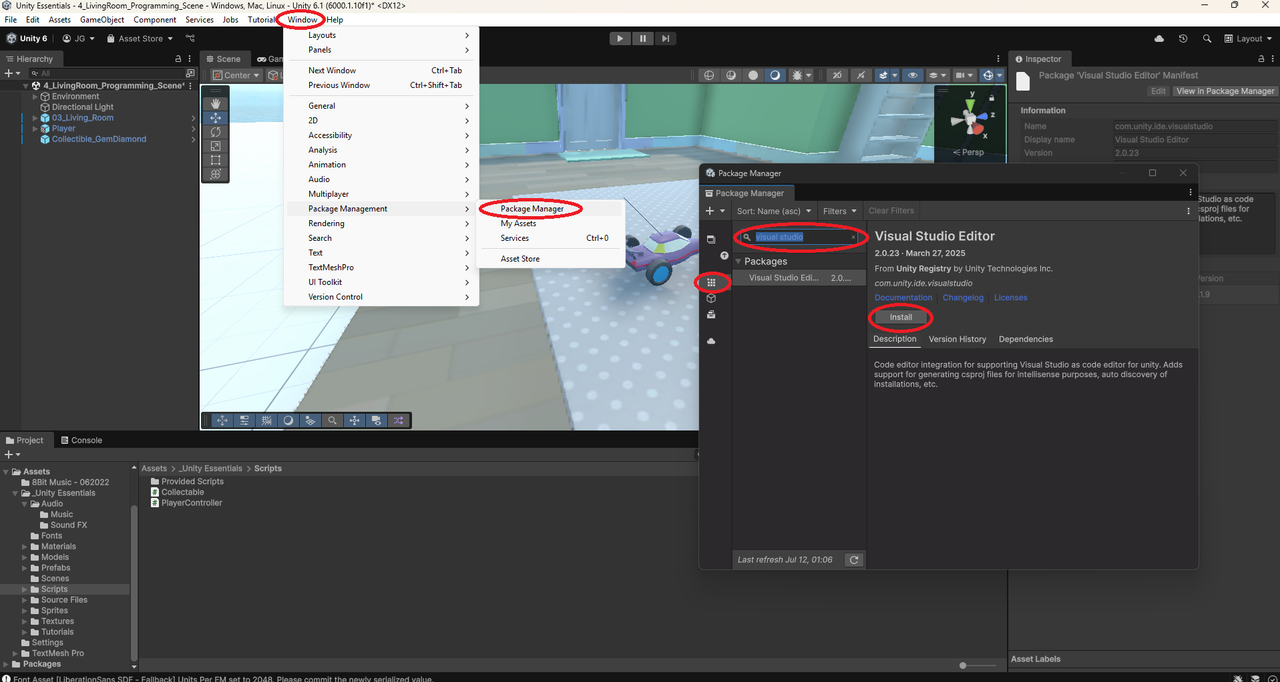Image resolution: width=1280 pixels, height=682 pixels.
Task: Select the Move tool in Scene toolbar
Action: [215, 118]
